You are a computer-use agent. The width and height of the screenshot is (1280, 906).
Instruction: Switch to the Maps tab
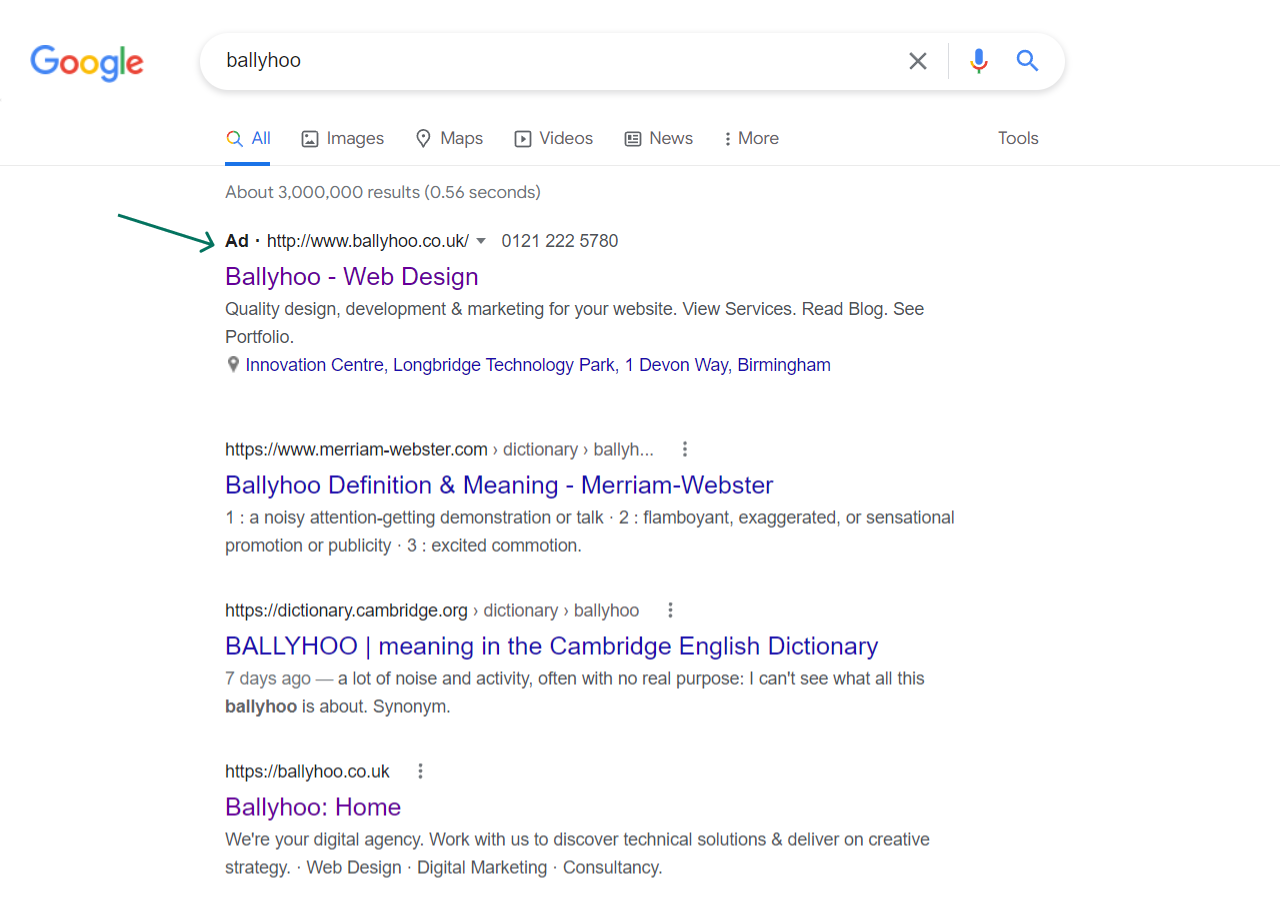(449, 138)
